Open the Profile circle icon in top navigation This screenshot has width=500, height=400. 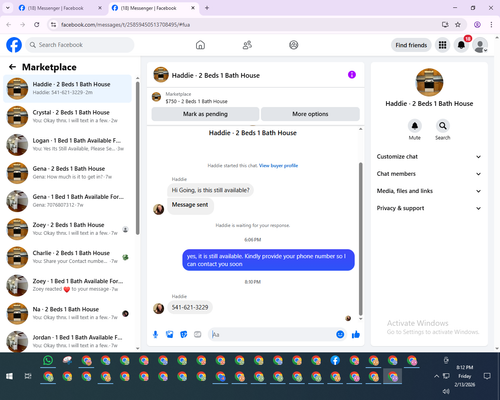(x=294, y=45)
